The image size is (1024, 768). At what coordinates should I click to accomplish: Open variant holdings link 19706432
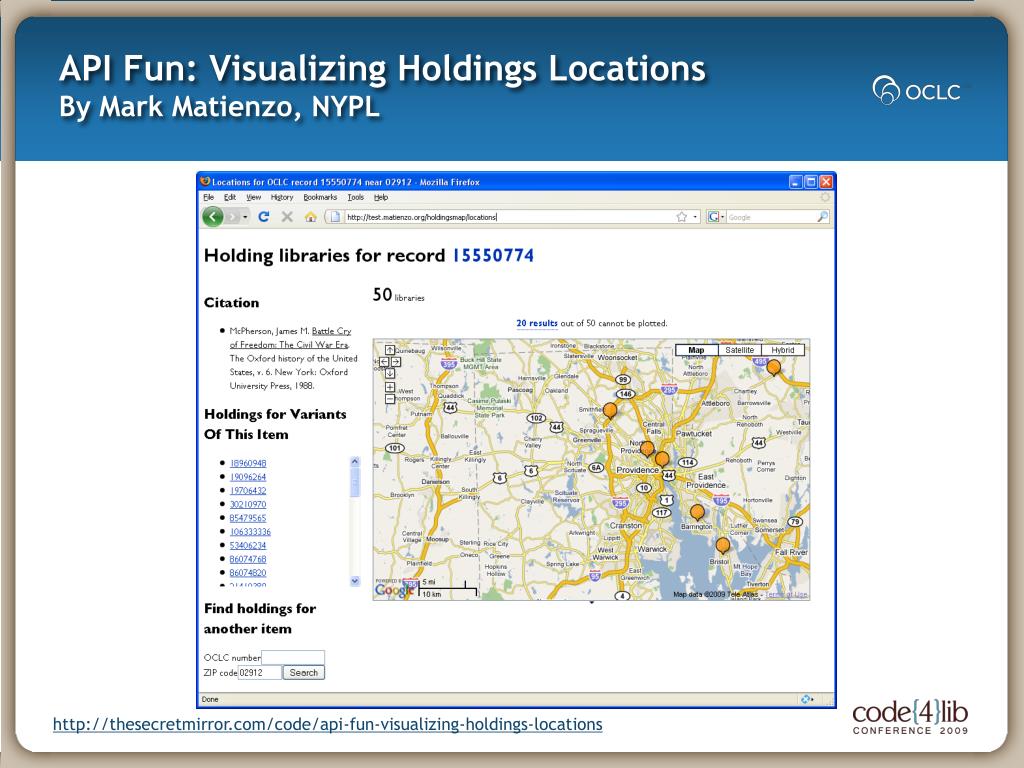(248, 490)
